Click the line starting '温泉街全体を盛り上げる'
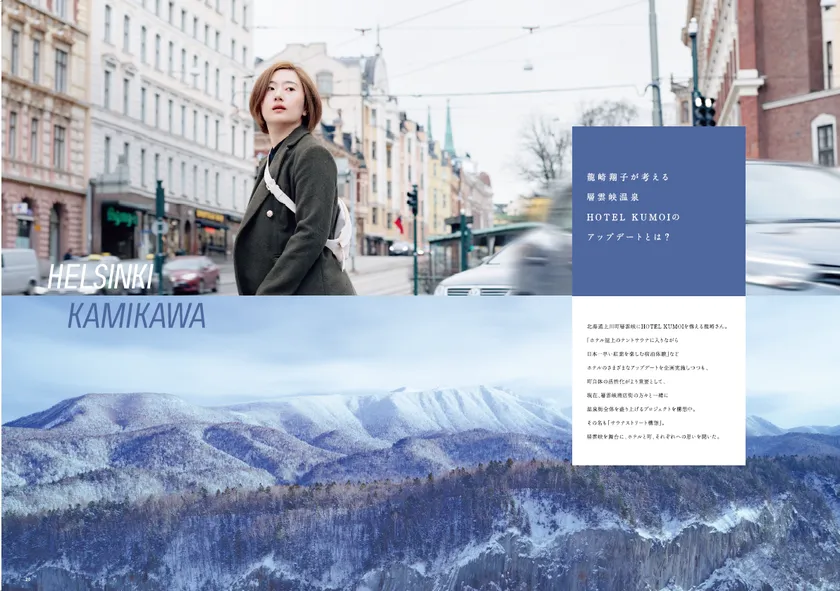 pos(641,409)
